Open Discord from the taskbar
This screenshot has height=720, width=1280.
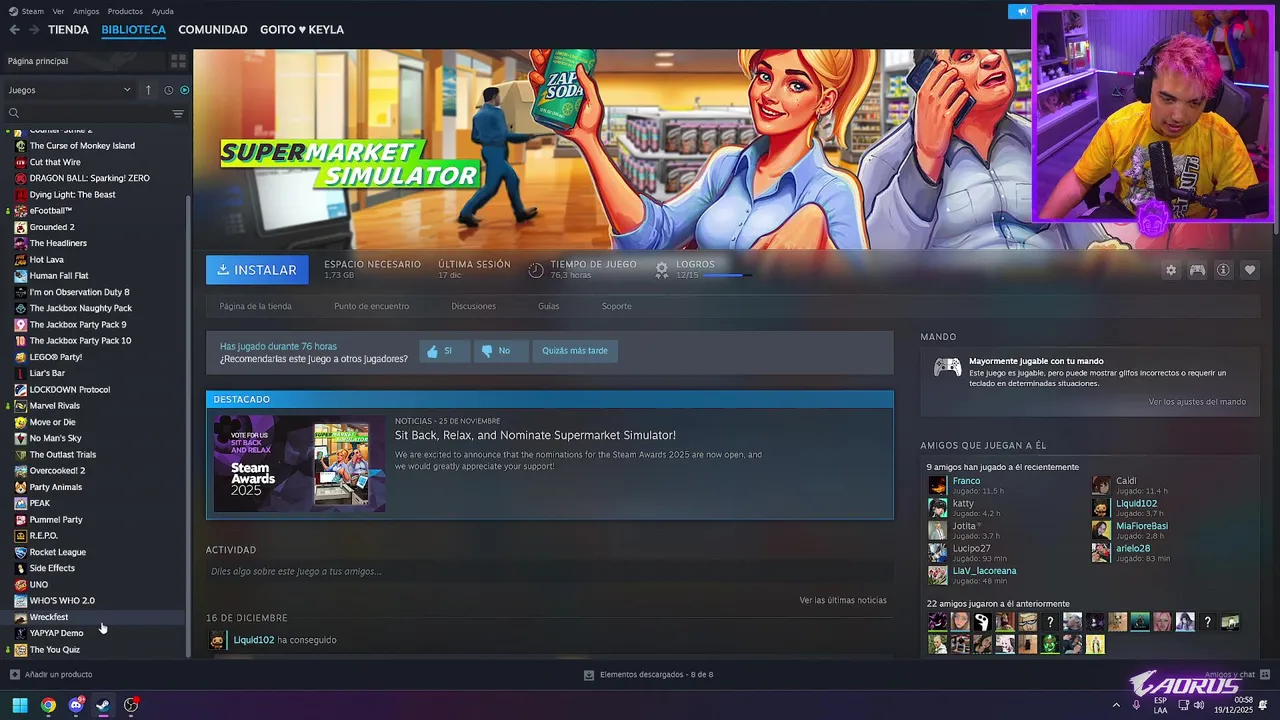tap(76, 705)
